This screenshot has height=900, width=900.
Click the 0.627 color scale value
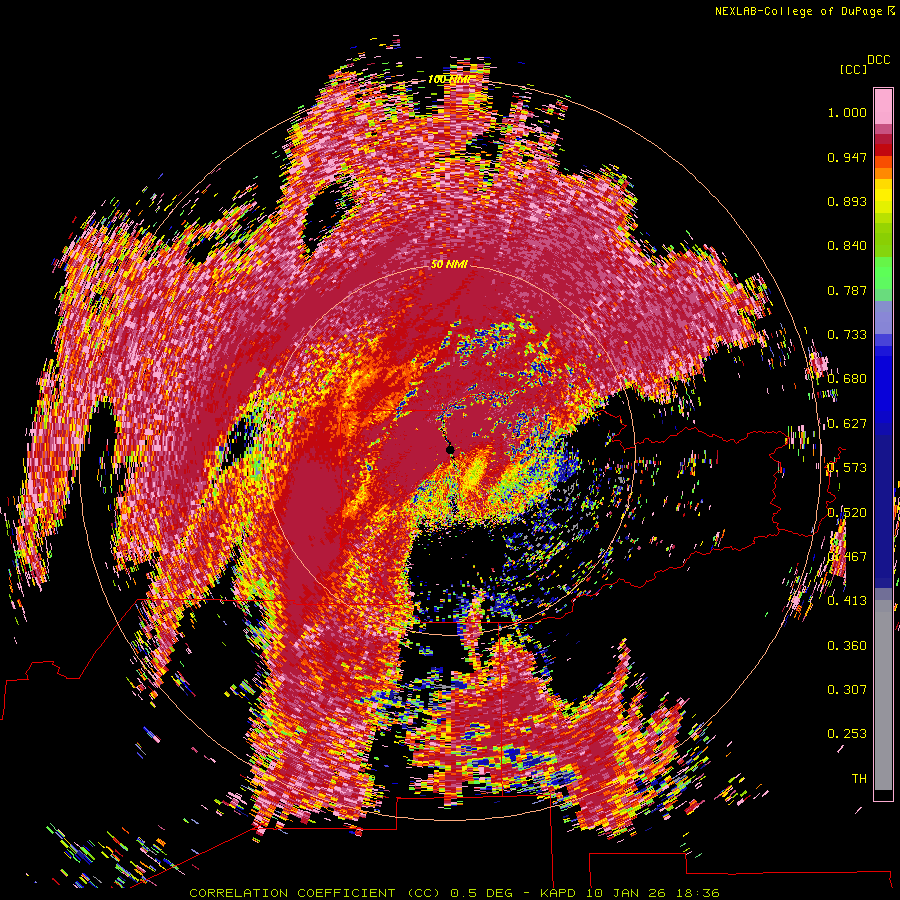[847, 424]
